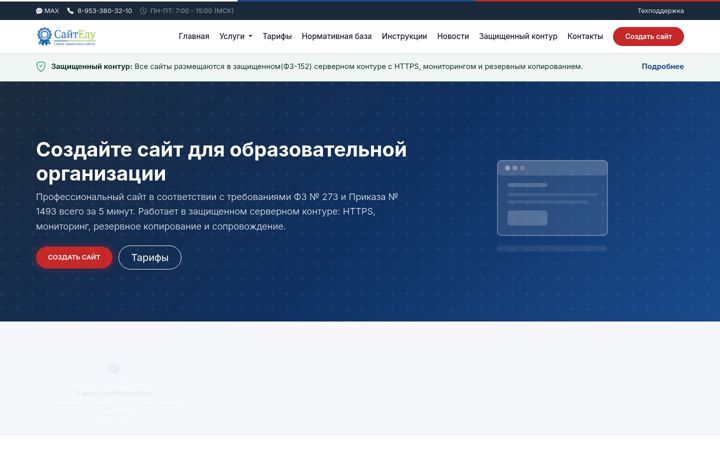Click the bold Защищенный контур: banner label
Image resolution: width=720 pixels, height=450 pixels.
coord(91,67)
